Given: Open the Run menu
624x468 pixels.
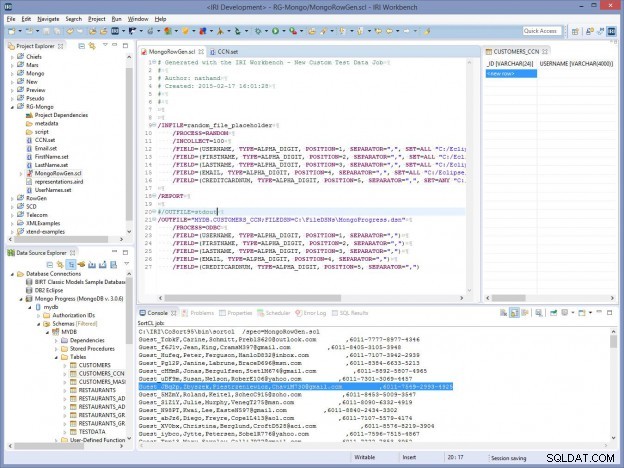Looking at the screenshot, I should [117, 19].
